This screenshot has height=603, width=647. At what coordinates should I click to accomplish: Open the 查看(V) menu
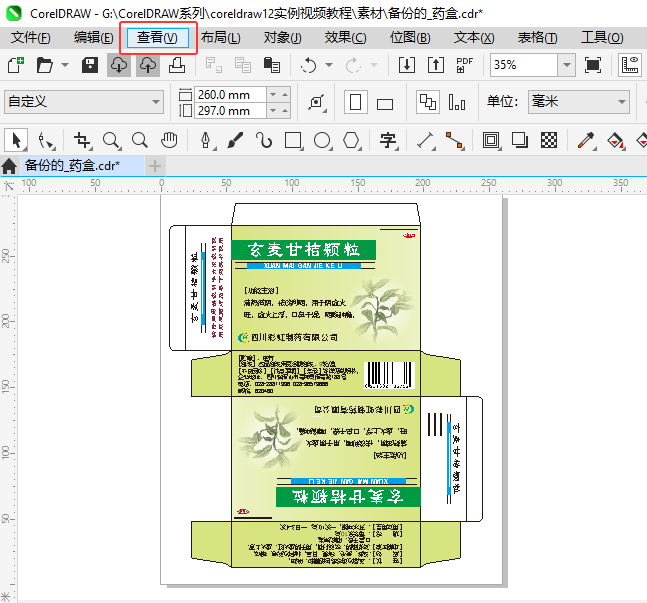[x=157, y=38]
